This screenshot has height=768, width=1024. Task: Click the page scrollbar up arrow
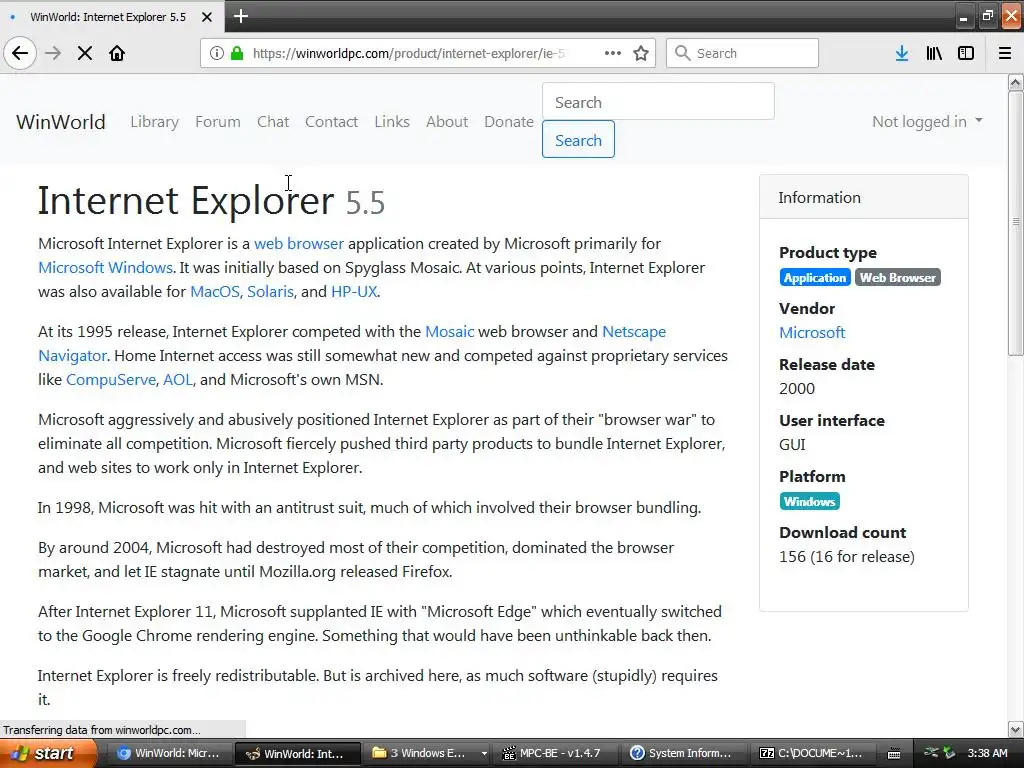coord(1015,82)
